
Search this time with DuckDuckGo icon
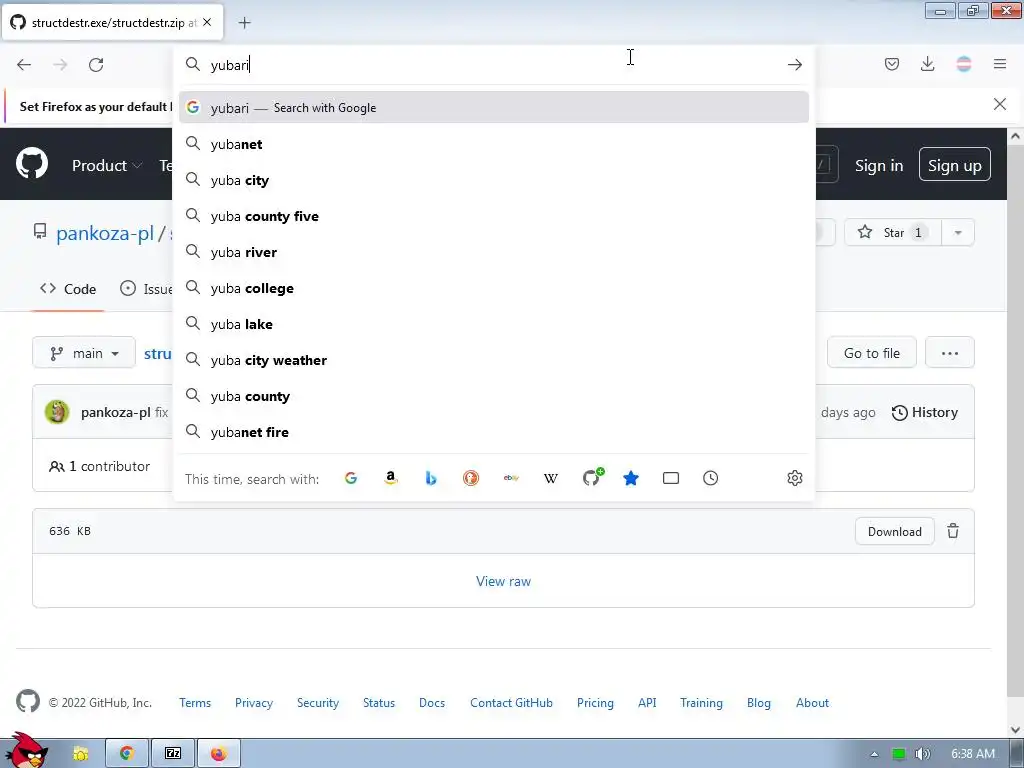471,478
